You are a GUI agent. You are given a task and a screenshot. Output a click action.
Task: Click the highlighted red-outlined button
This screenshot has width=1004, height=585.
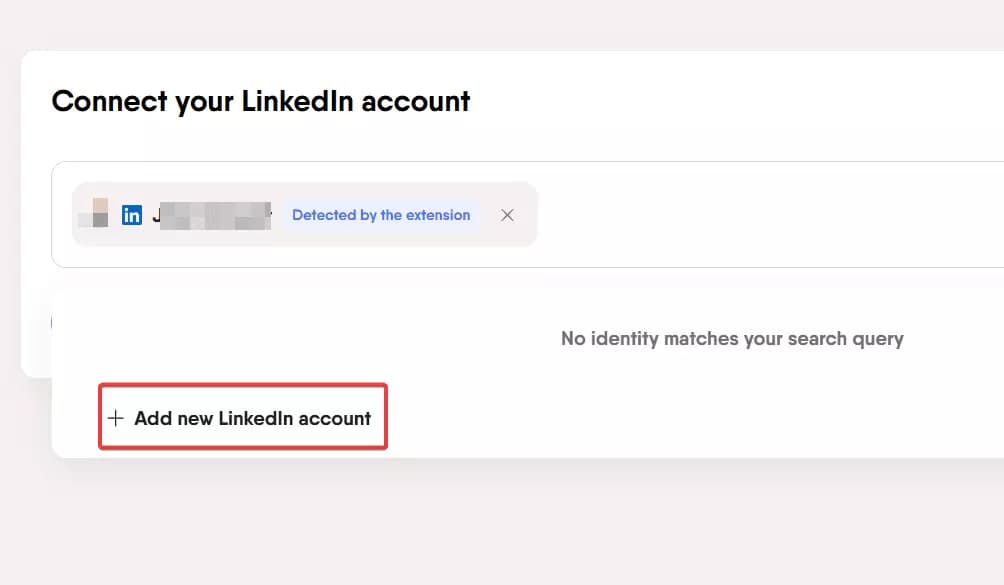(242, 417)
